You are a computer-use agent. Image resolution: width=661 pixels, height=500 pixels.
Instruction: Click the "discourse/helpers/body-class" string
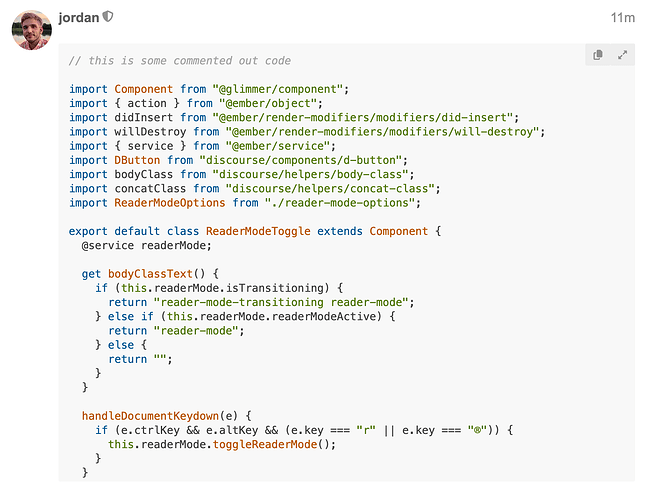[x=310, y=175]
